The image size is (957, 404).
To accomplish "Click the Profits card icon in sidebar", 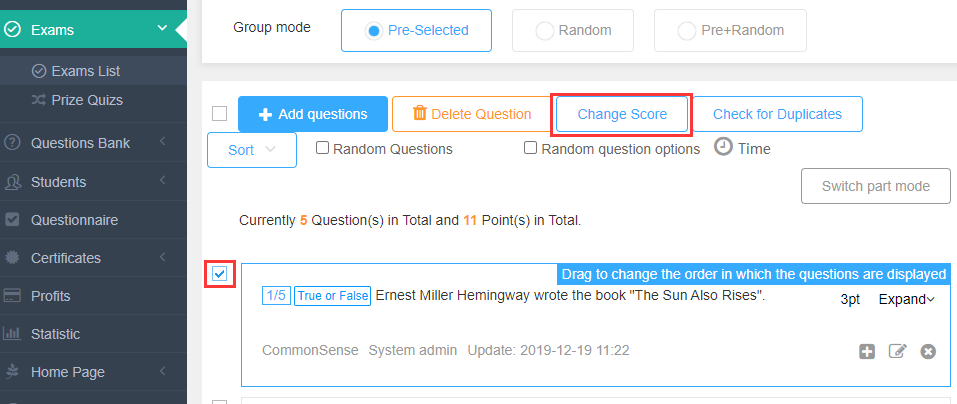I will [x=12, y=296].
